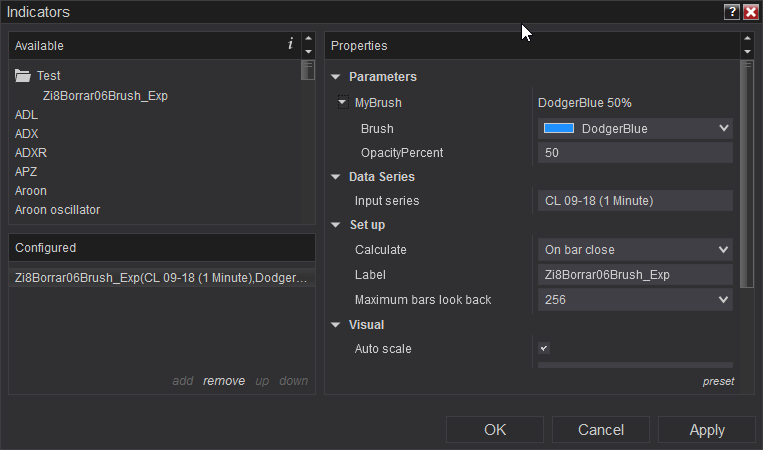The height and width of the screenshot is (450, 763).
Task: Click the DodgerBlue color swatch
Action: pos(558,128)
